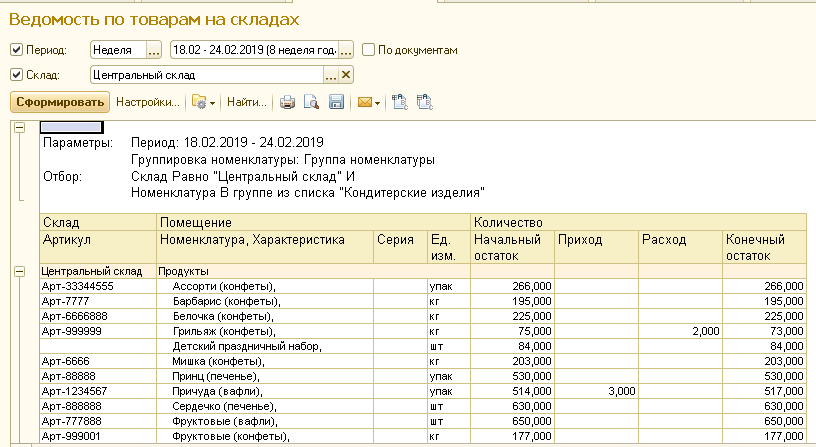Viewport: 816px width, 447px height.
Task: Select the Склад column header
Action: tap(98, 222)
